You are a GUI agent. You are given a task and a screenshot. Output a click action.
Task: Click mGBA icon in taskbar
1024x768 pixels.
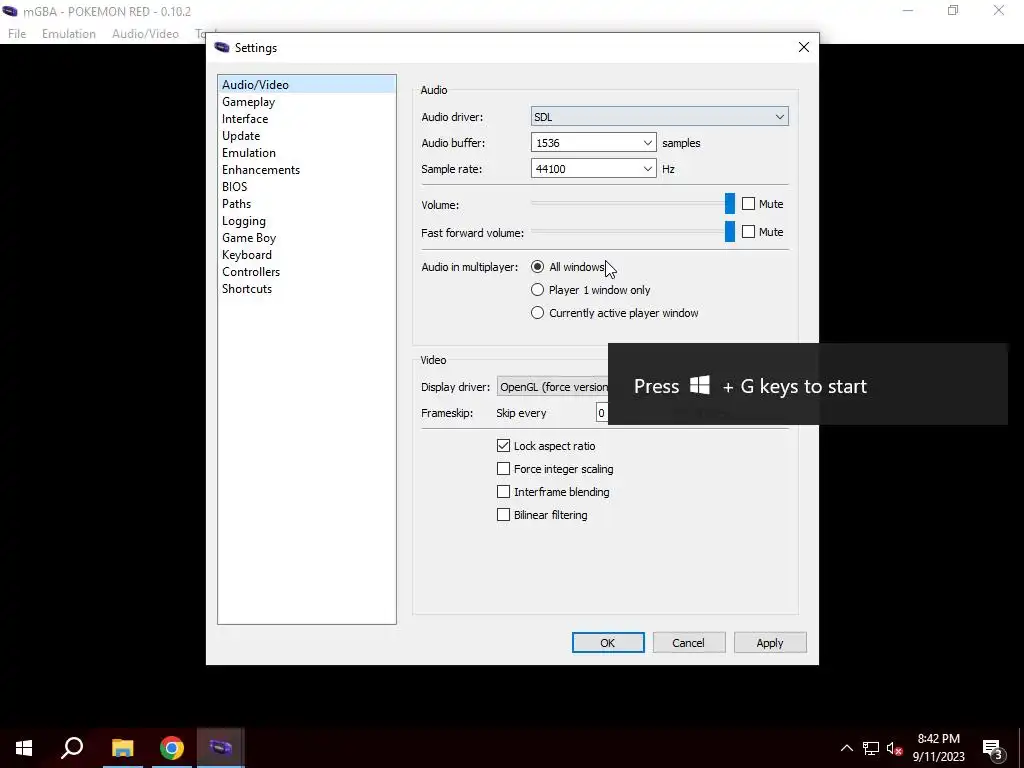pyautogui.click(x=221, y=748)
